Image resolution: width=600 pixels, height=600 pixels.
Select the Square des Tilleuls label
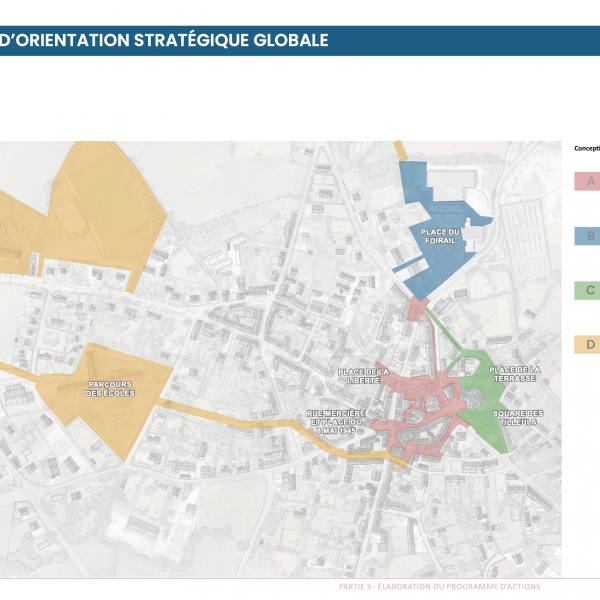pos(518,418)
